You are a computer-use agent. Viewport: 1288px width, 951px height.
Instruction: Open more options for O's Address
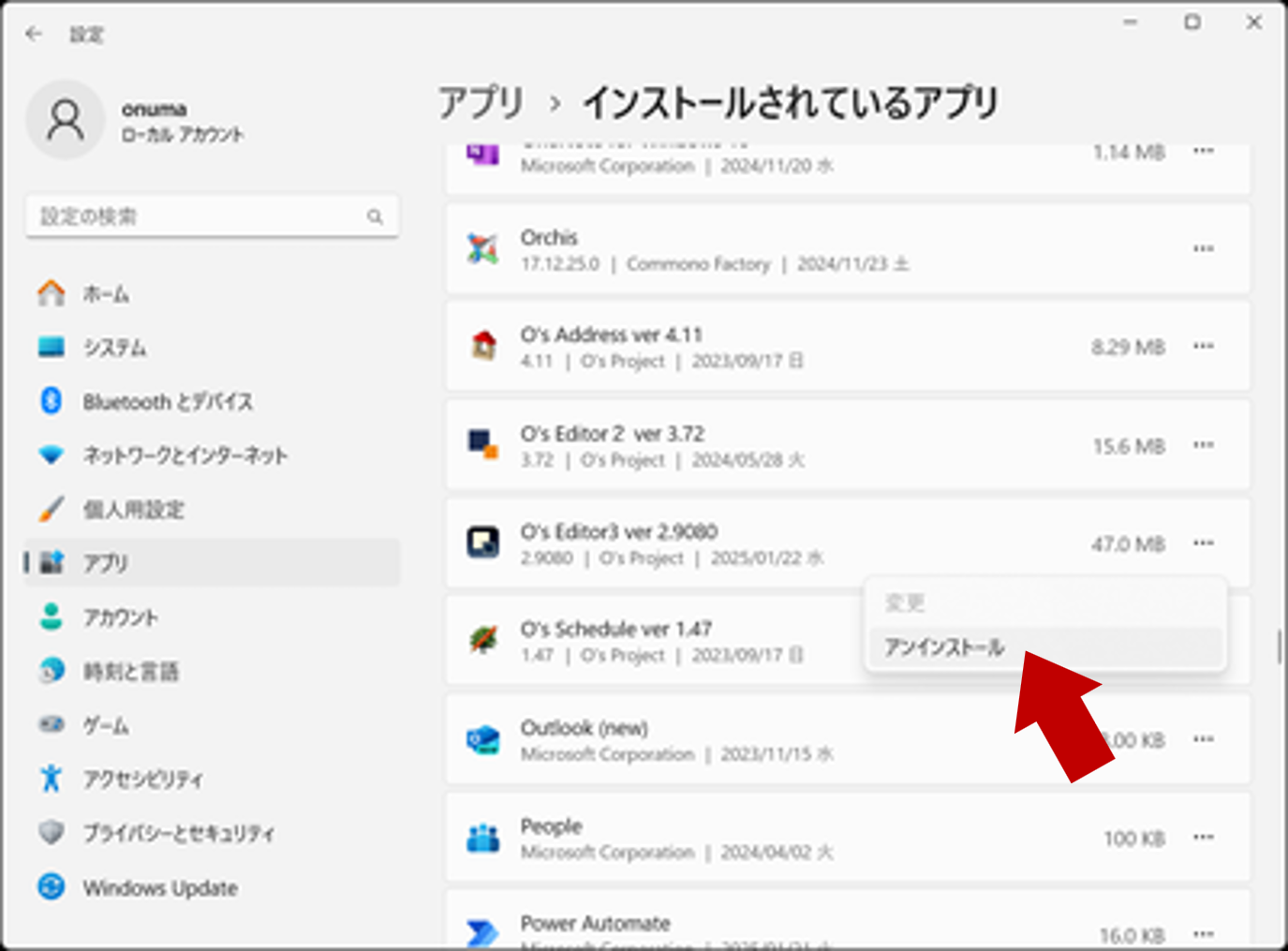[x=1204, y=347]
